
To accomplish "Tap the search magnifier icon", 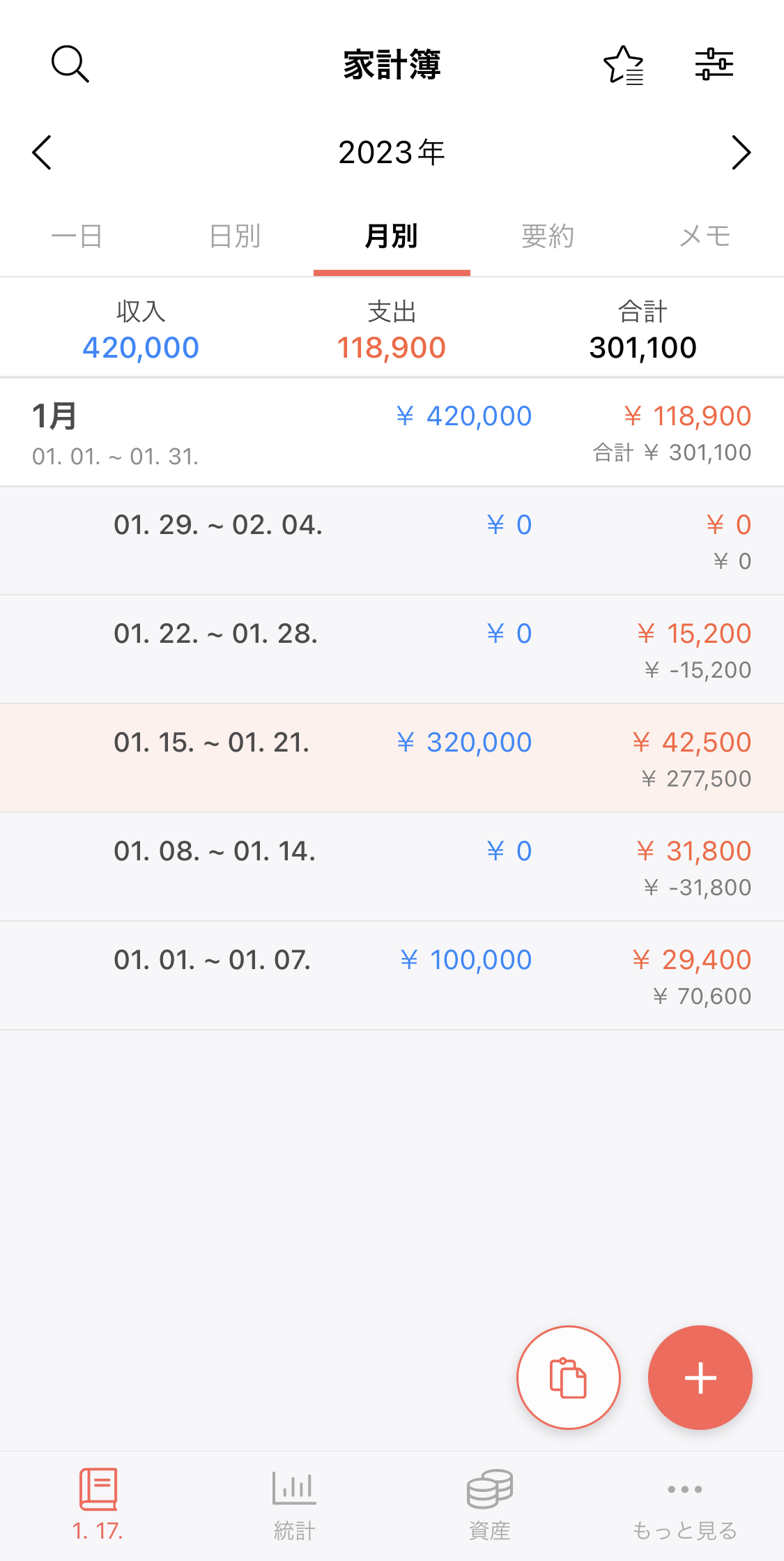I will click(x=70, y=64).
